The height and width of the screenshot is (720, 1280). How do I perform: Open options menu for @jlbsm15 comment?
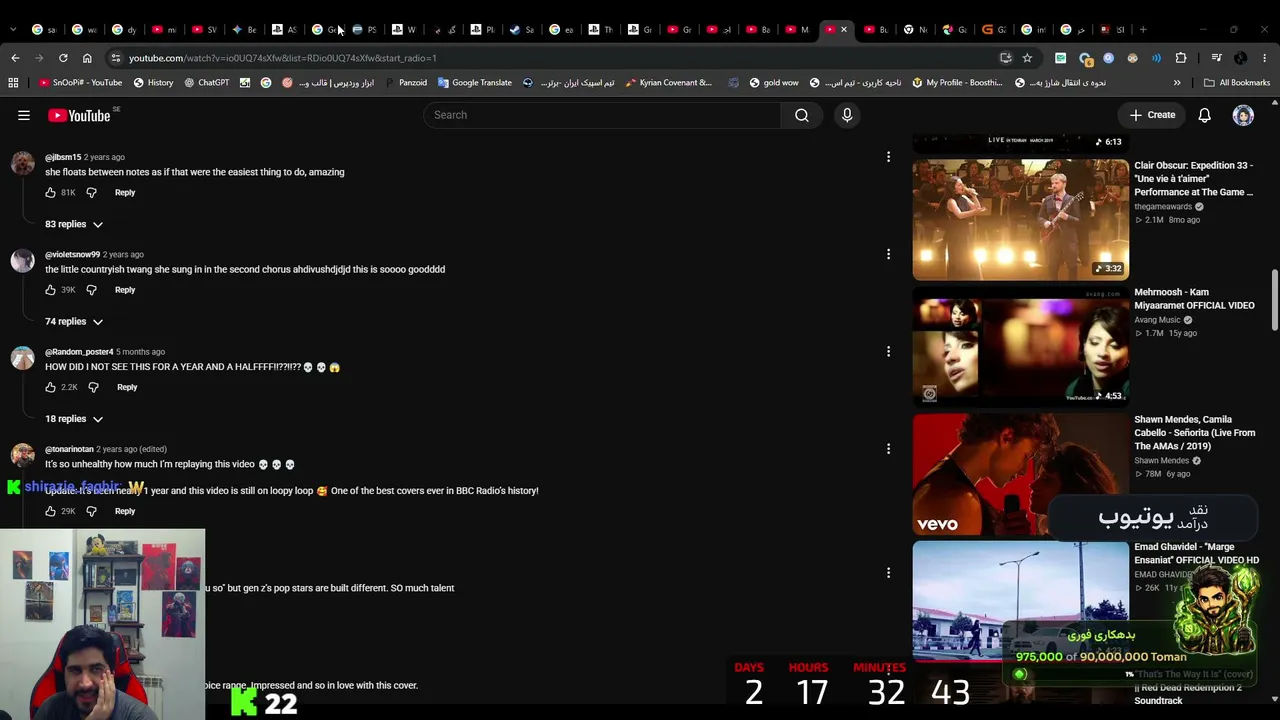pyautogui.click(x=888, y=157)
